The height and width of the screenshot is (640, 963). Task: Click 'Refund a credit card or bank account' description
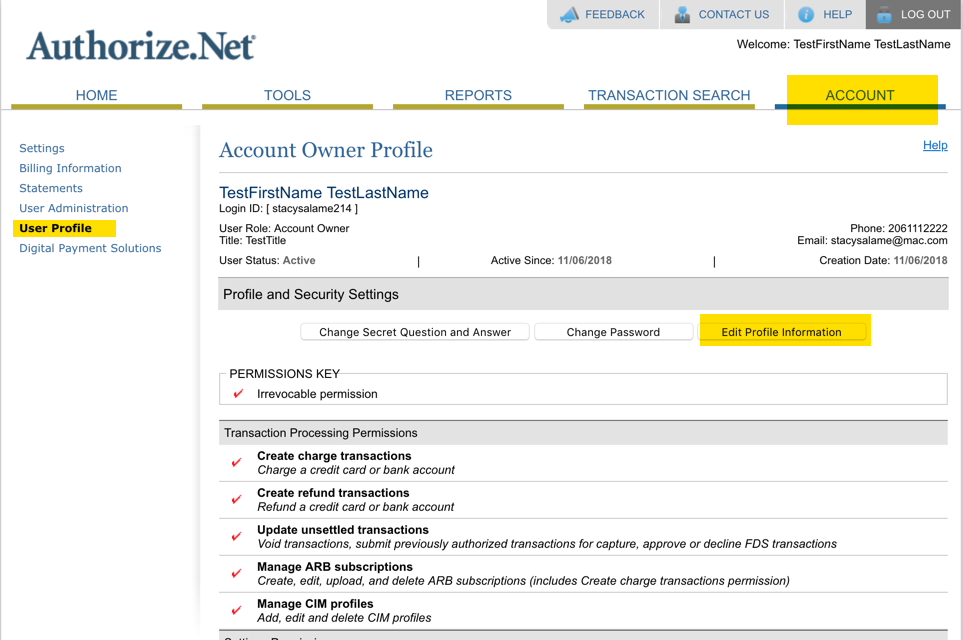tap(356, 507)
